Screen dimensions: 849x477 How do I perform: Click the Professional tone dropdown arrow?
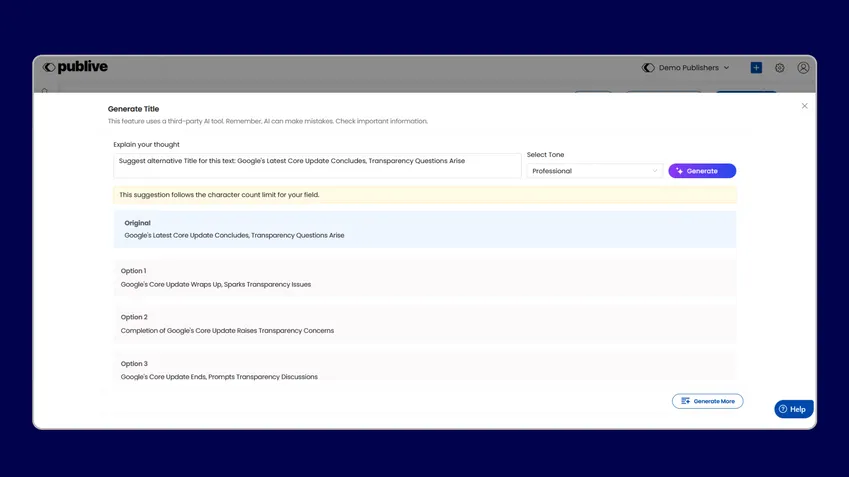tap(655, 171)
